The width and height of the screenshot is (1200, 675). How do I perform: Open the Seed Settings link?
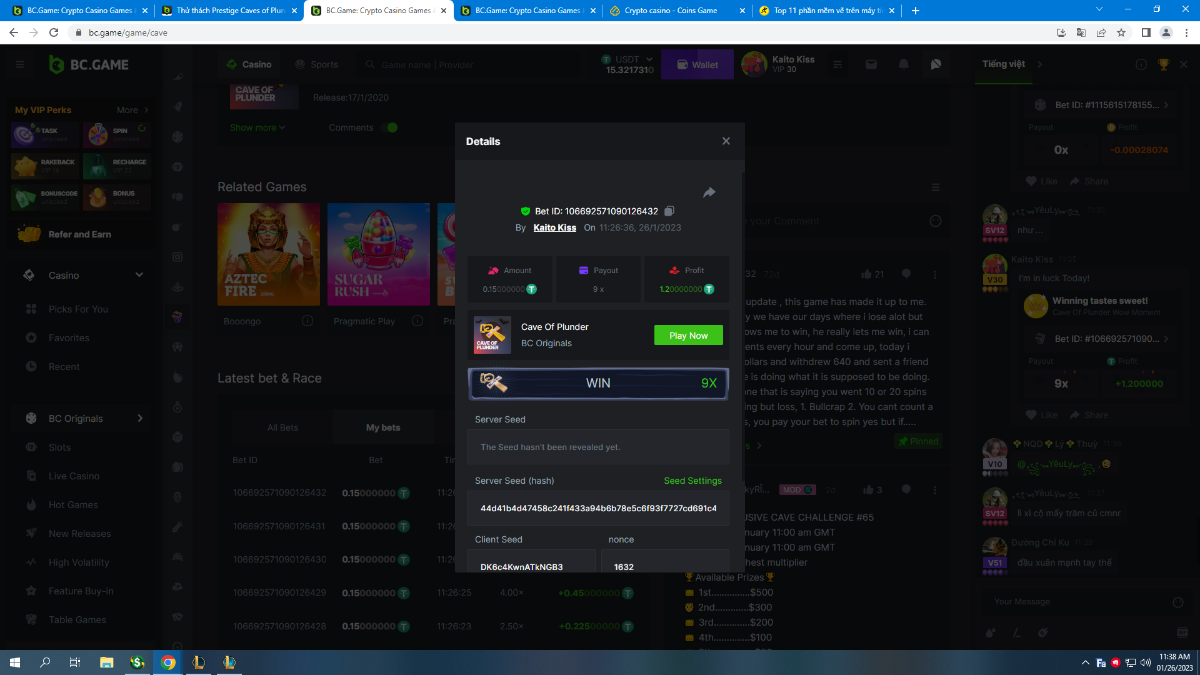692,481
